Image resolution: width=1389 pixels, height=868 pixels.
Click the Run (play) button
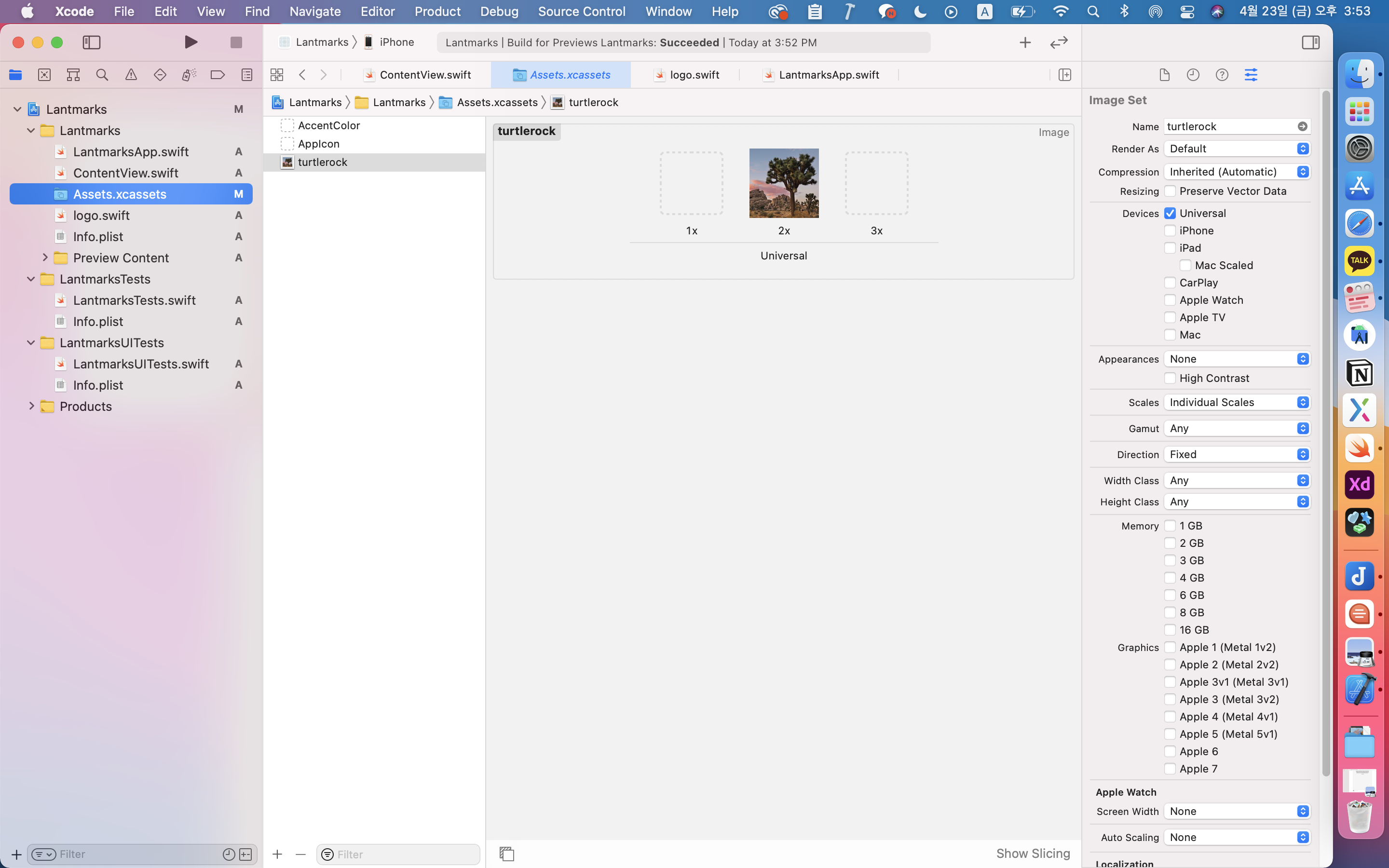pyautogui.click(x=191, y=42)
